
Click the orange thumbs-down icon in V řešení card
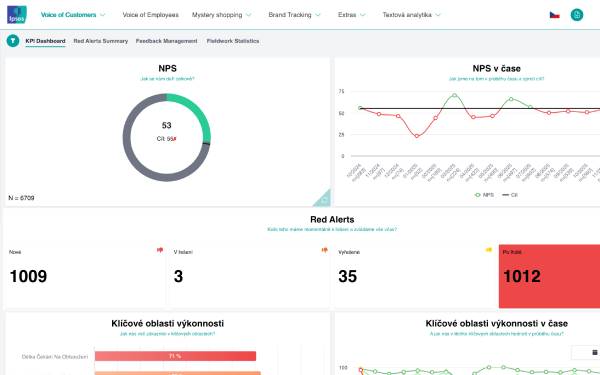coord(324,250)
